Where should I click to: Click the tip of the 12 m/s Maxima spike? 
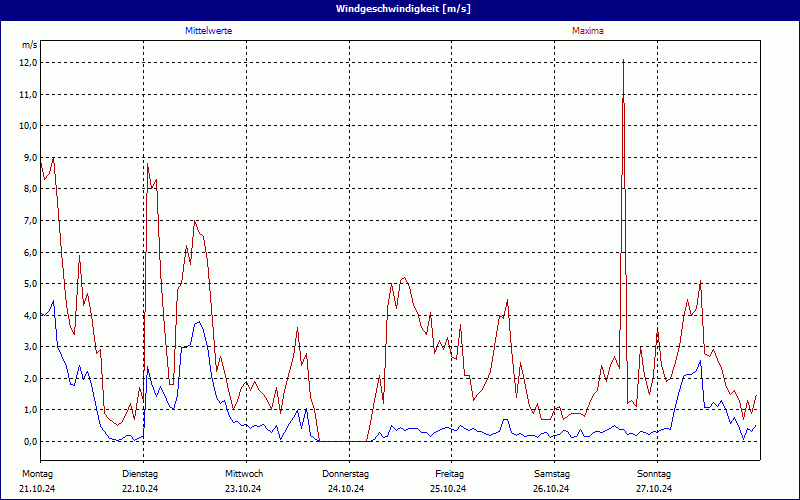click(623, 61)
